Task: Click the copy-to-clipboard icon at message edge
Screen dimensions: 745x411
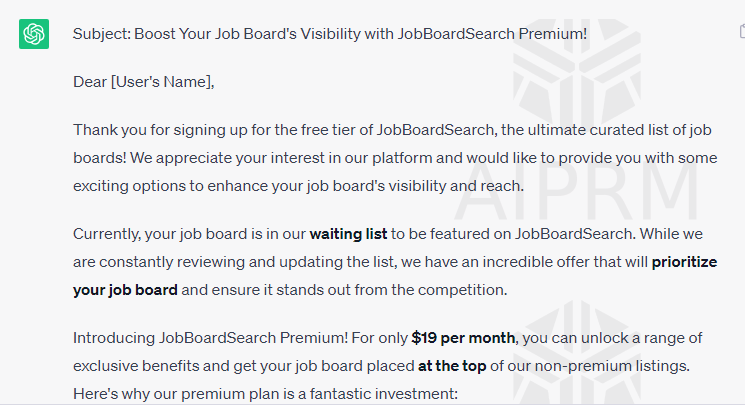Action: 741,33
